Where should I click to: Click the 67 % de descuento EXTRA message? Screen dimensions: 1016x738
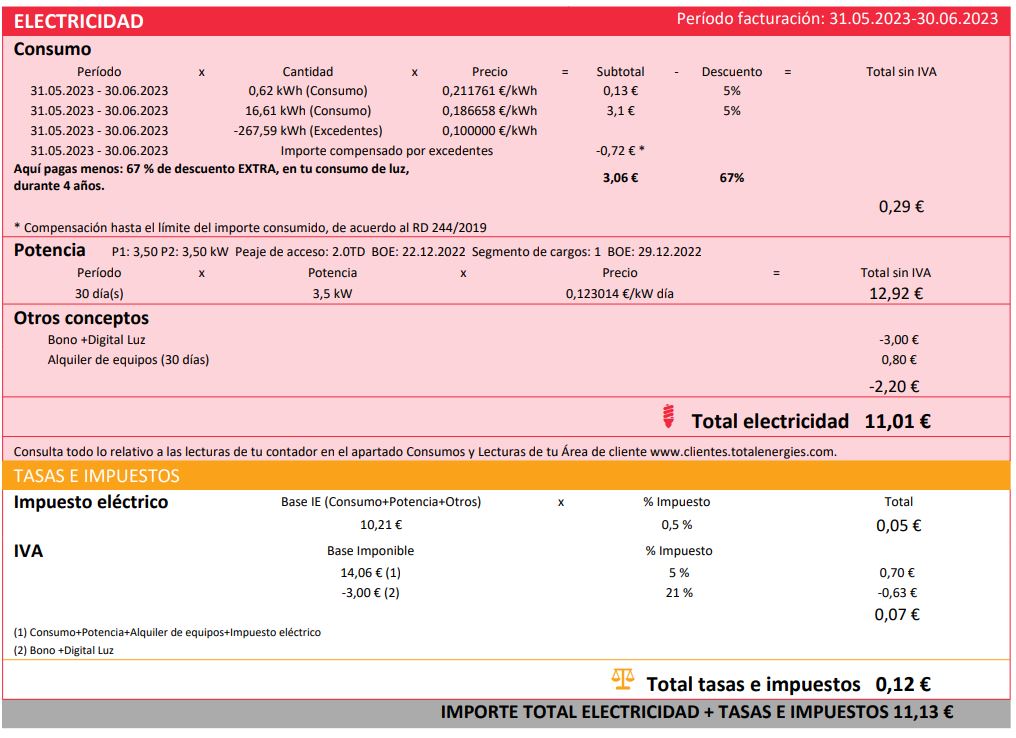[x=211, y=177]
